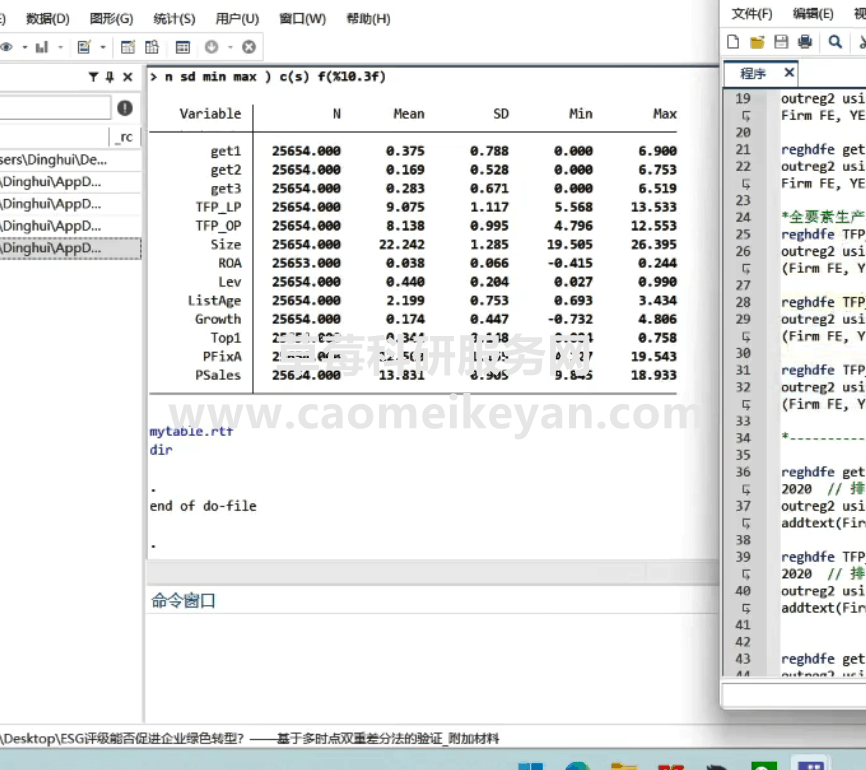Click the 'Variable' column header in results table
The height and width of the screenshot is (770, 866).
click(x=210, y=114)
